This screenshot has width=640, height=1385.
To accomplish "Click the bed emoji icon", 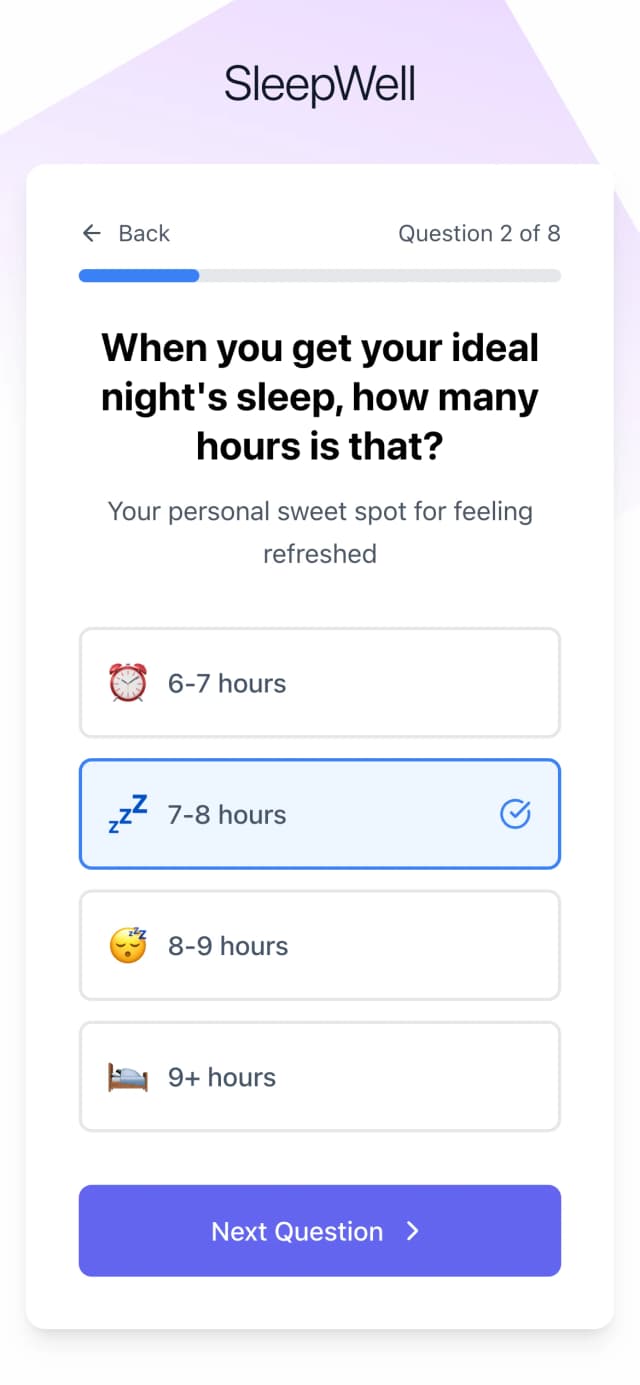I will [127, 1076].
